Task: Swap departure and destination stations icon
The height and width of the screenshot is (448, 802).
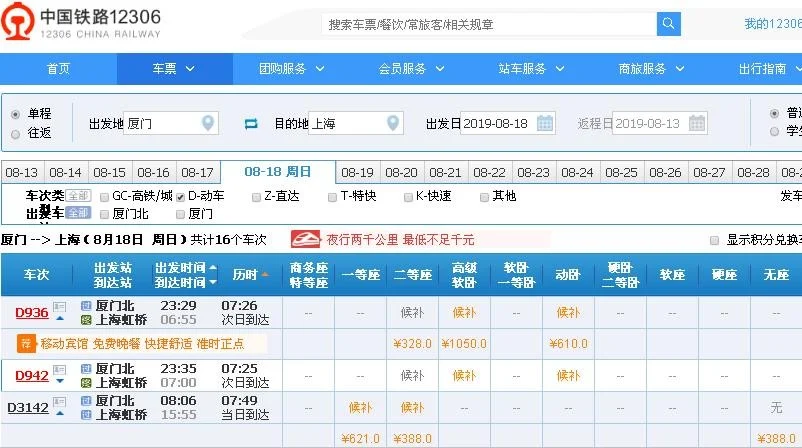Action: 251,124
